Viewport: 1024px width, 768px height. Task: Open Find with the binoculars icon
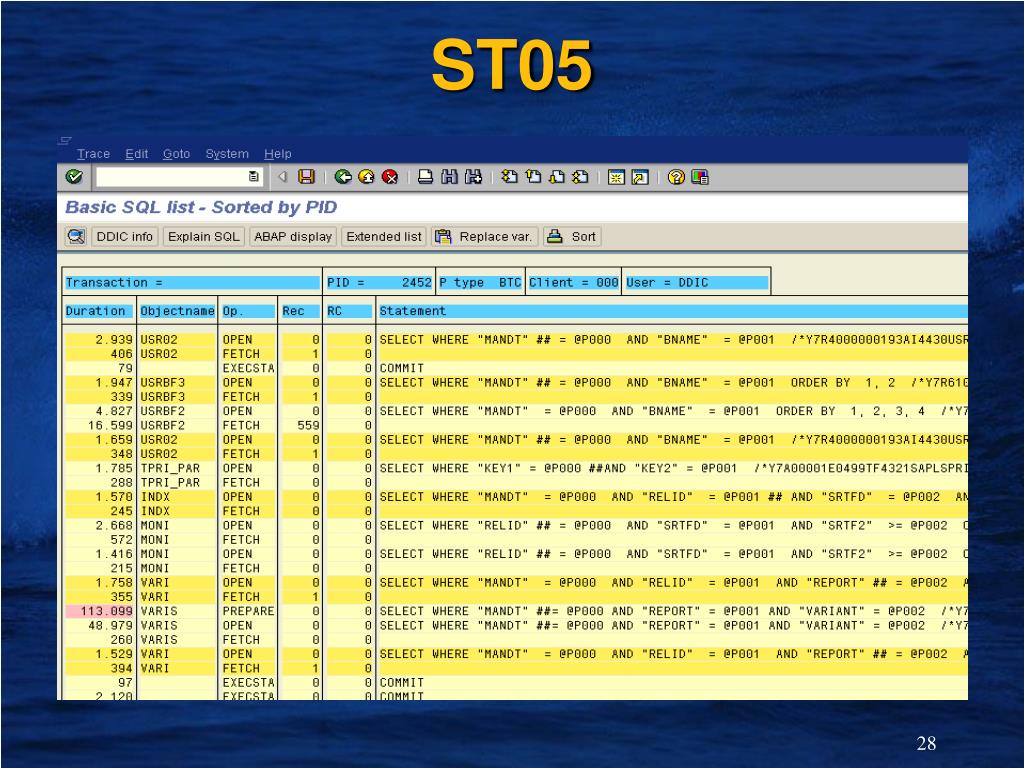point(449,176)
